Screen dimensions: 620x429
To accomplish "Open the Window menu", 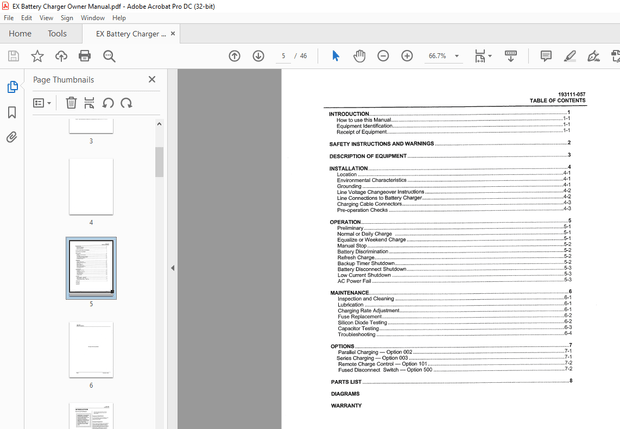I will tap(92, 18).
